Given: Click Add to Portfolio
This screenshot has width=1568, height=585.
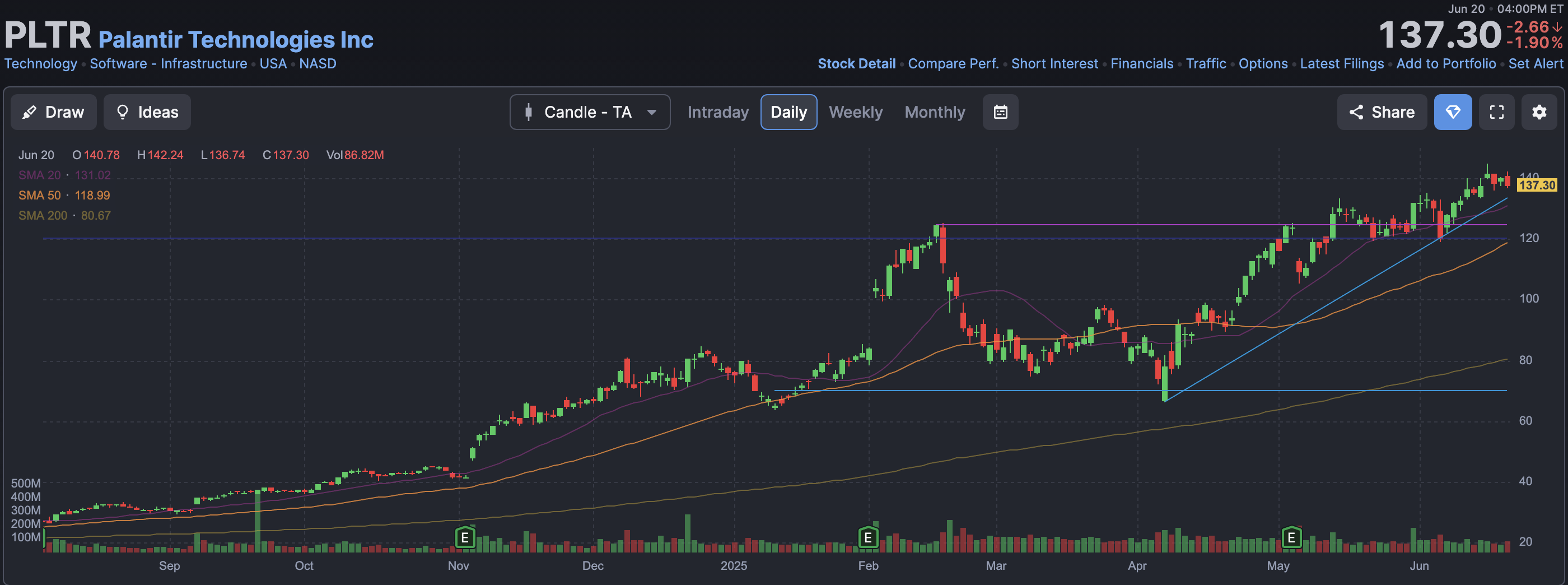Looking at the screenshot, I should click(1446, 64).
